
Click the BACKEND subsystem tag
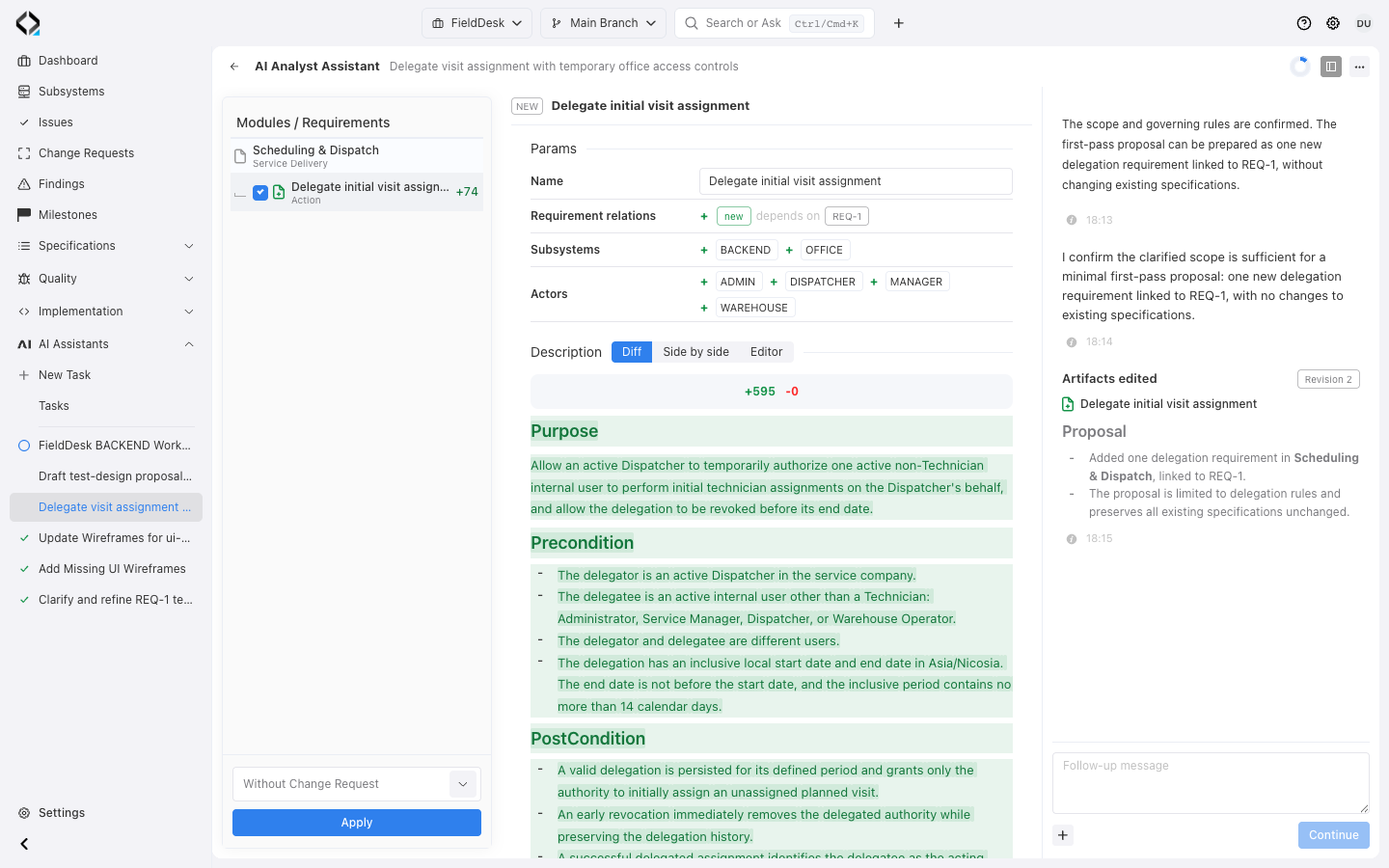[x=746, y=250]
